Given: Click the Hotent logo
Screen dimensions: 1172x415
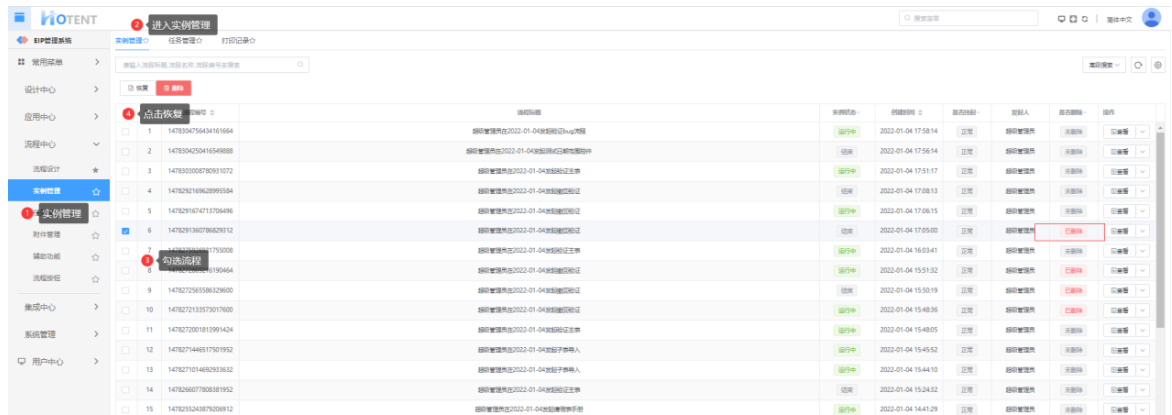Looking at the screenshot, I should pos(69,18).
